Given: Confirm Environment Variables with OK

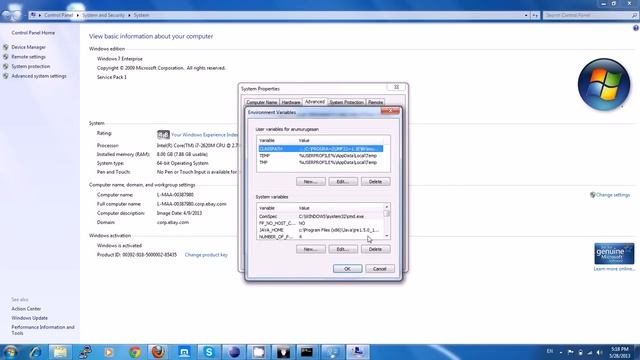Looking at the screenshot, I should (x=347, y=269).
